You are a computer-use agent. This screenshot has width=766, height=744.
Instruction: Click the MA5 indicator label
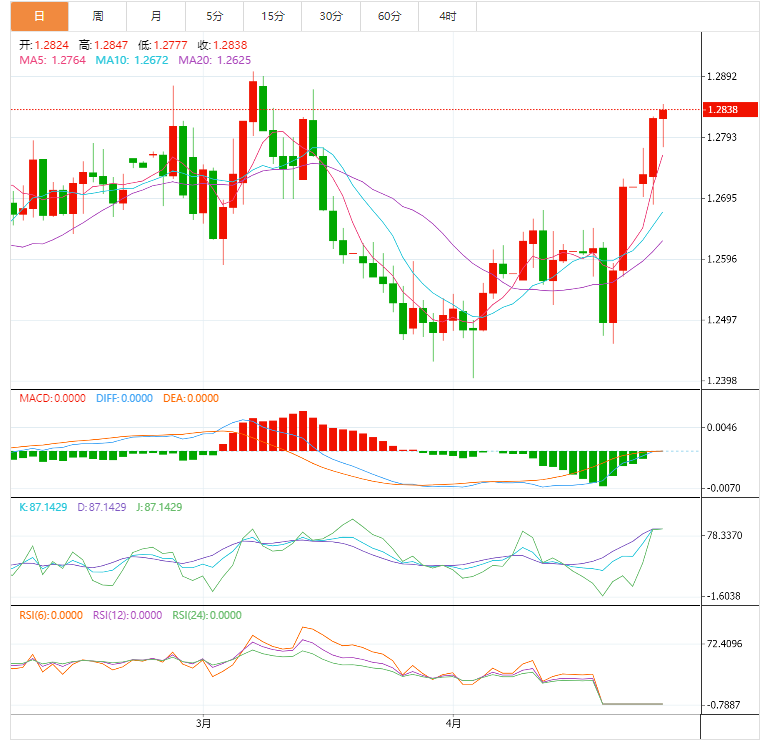coord(52,61)
